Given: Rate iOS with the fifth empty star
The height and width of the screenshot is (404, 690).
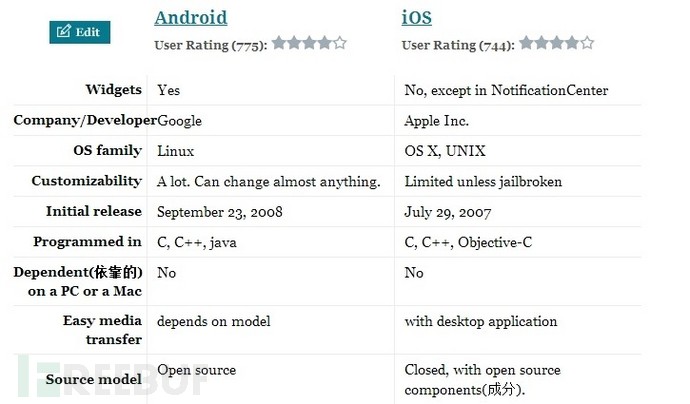Looking at the screenshot, I should tap(587, 43).
